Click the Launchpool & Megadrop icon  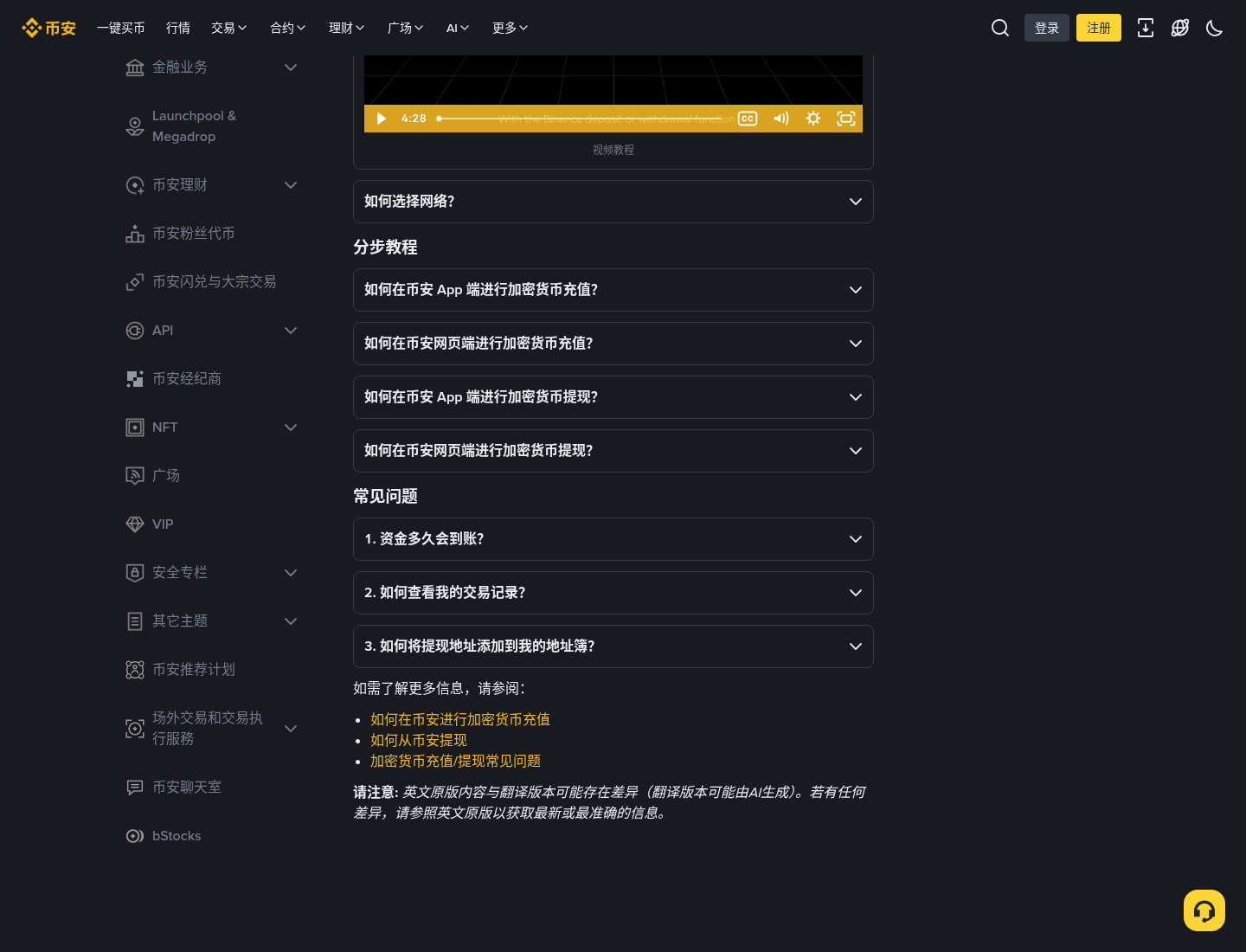tap(135, 126)
